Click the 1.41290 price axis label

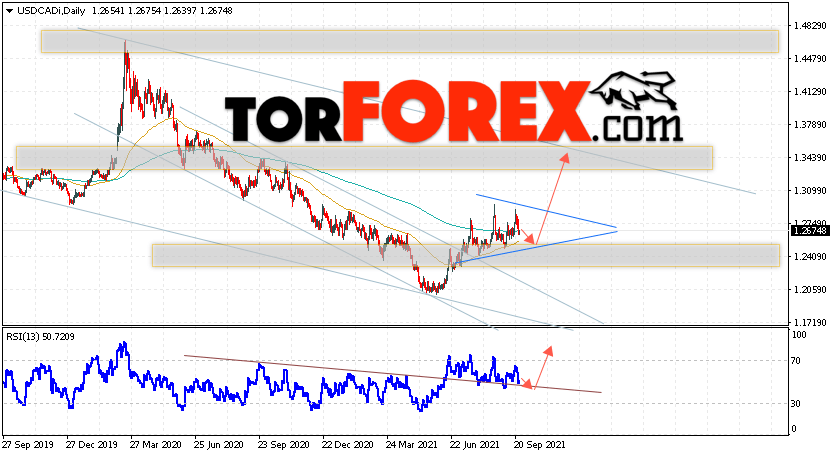pos(810,92)
